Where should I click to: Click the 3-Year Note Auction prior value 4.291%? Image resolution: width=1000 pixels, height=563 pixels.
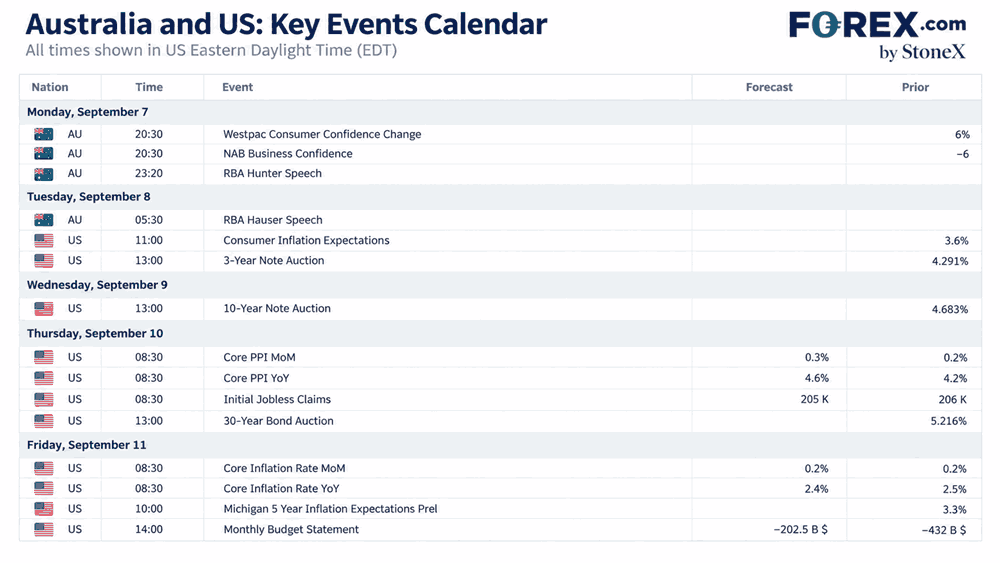pyautogui.click(x=950, y=261)
